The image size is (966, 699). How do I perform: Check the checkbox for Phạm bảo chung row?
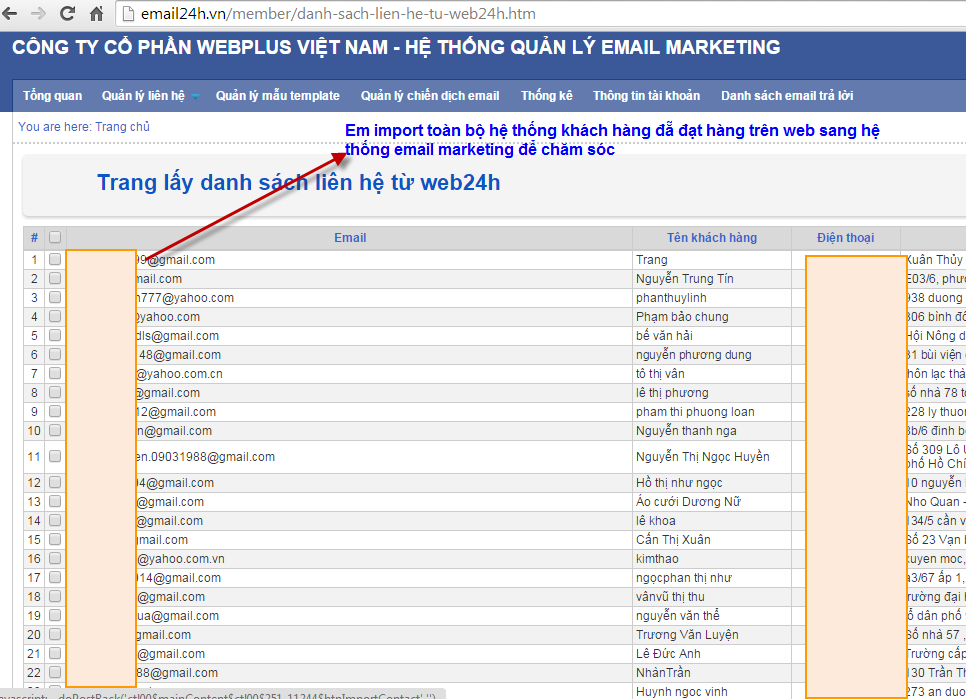pos(55,317)
